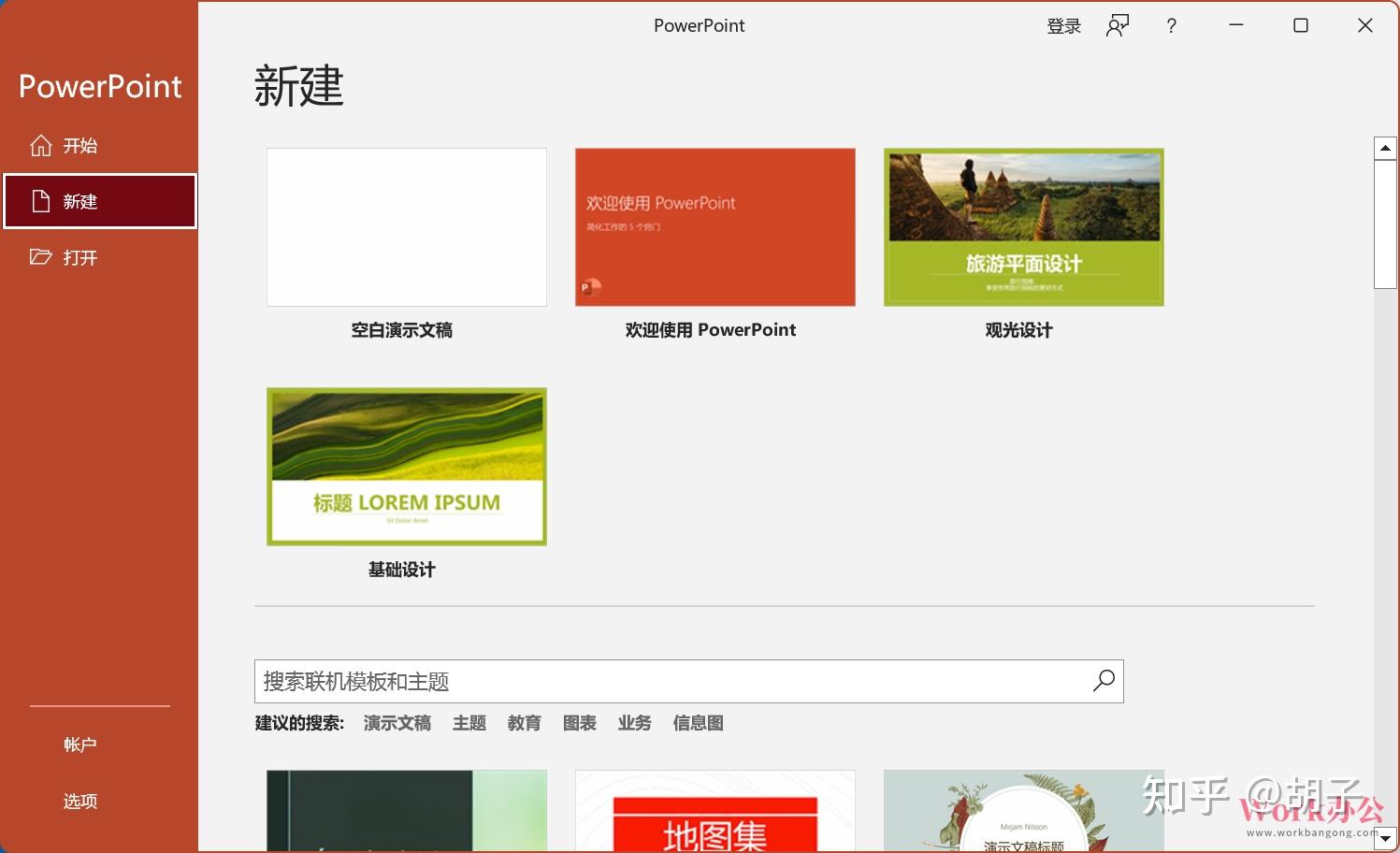Click the scrollbar down arrow
The image size is (1400, 853).
click(x=1385, y=838)
